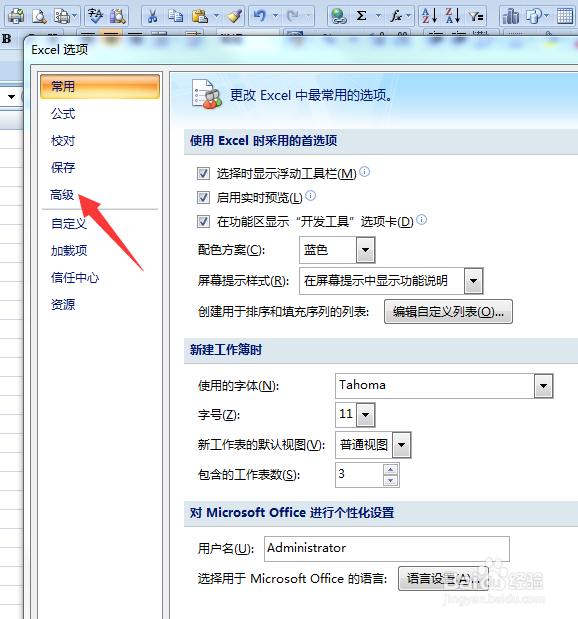Image resolution: width=578 pixels, height=619 pixels.
Task: Insert hyperlink using the globe icon
Action: point(338,16)
